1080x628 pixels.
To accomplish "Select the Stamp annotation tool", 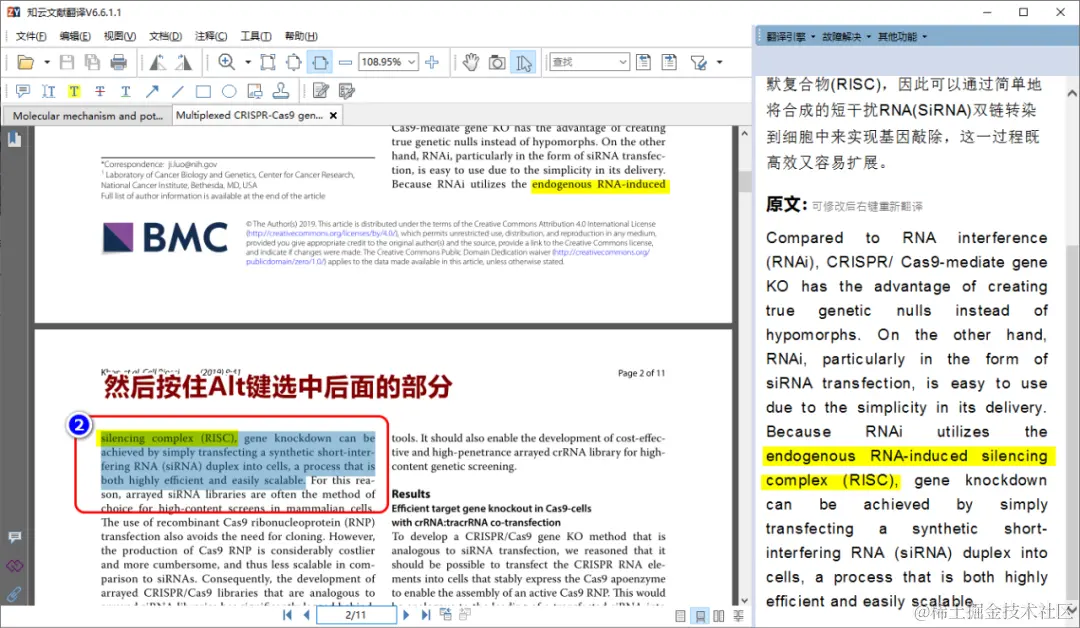I will (x=281, y=90).
